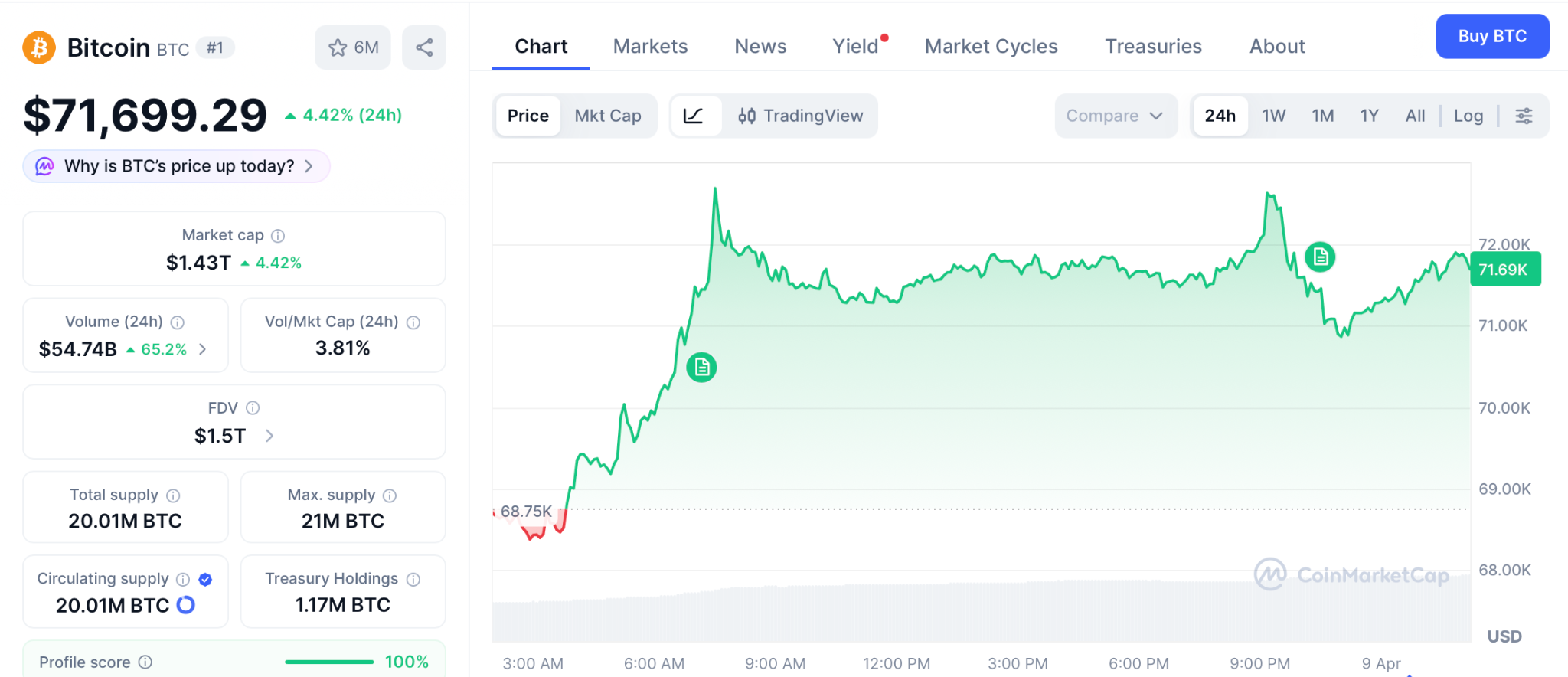
Task: Select the line chart icon
Action: click(x=694, y=116)
